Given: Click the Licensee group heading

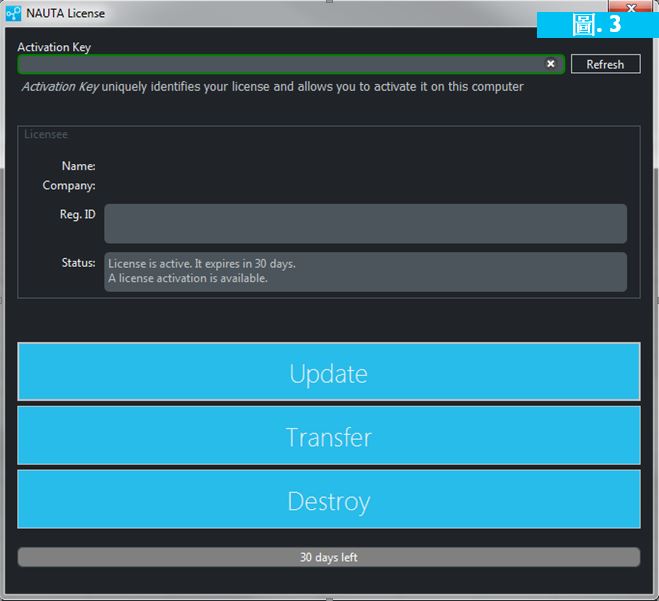Looking at the screenshot, I should 46,134.
